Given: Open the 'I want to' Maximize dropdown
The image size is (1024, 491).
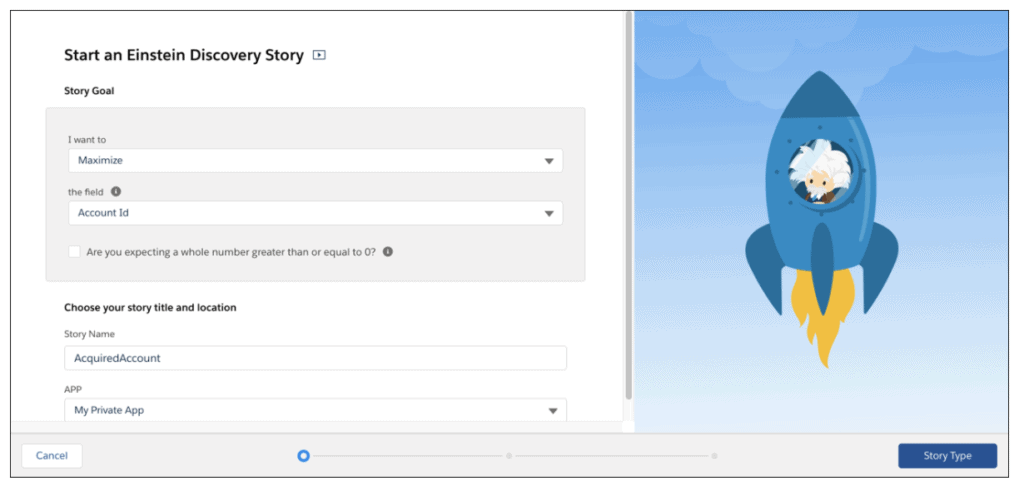Looking at the screenshot, I should click(315, 161).
